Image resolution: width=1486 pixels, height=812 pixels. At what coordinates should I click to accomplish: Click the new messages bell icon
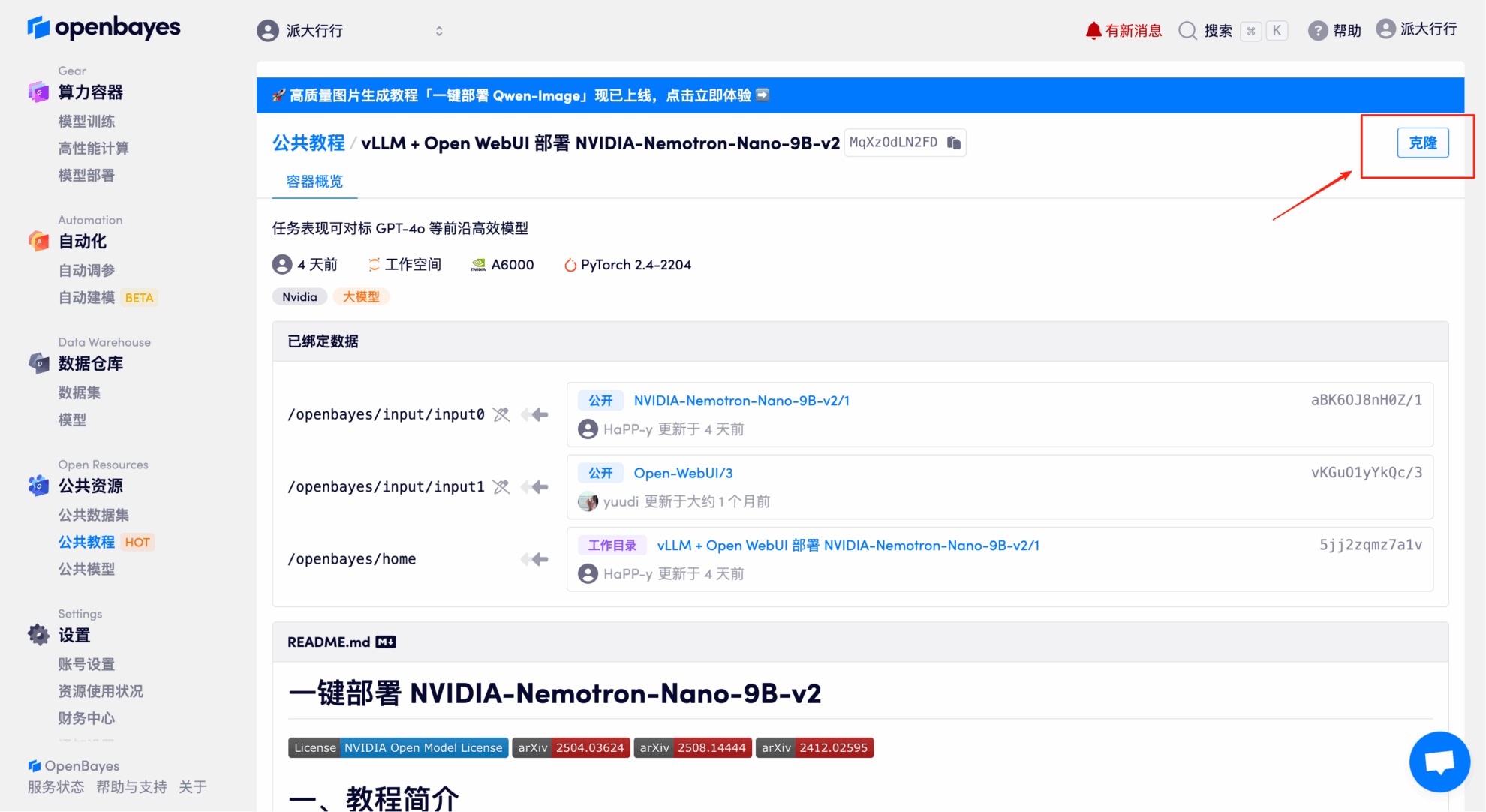pos(1093,31)
